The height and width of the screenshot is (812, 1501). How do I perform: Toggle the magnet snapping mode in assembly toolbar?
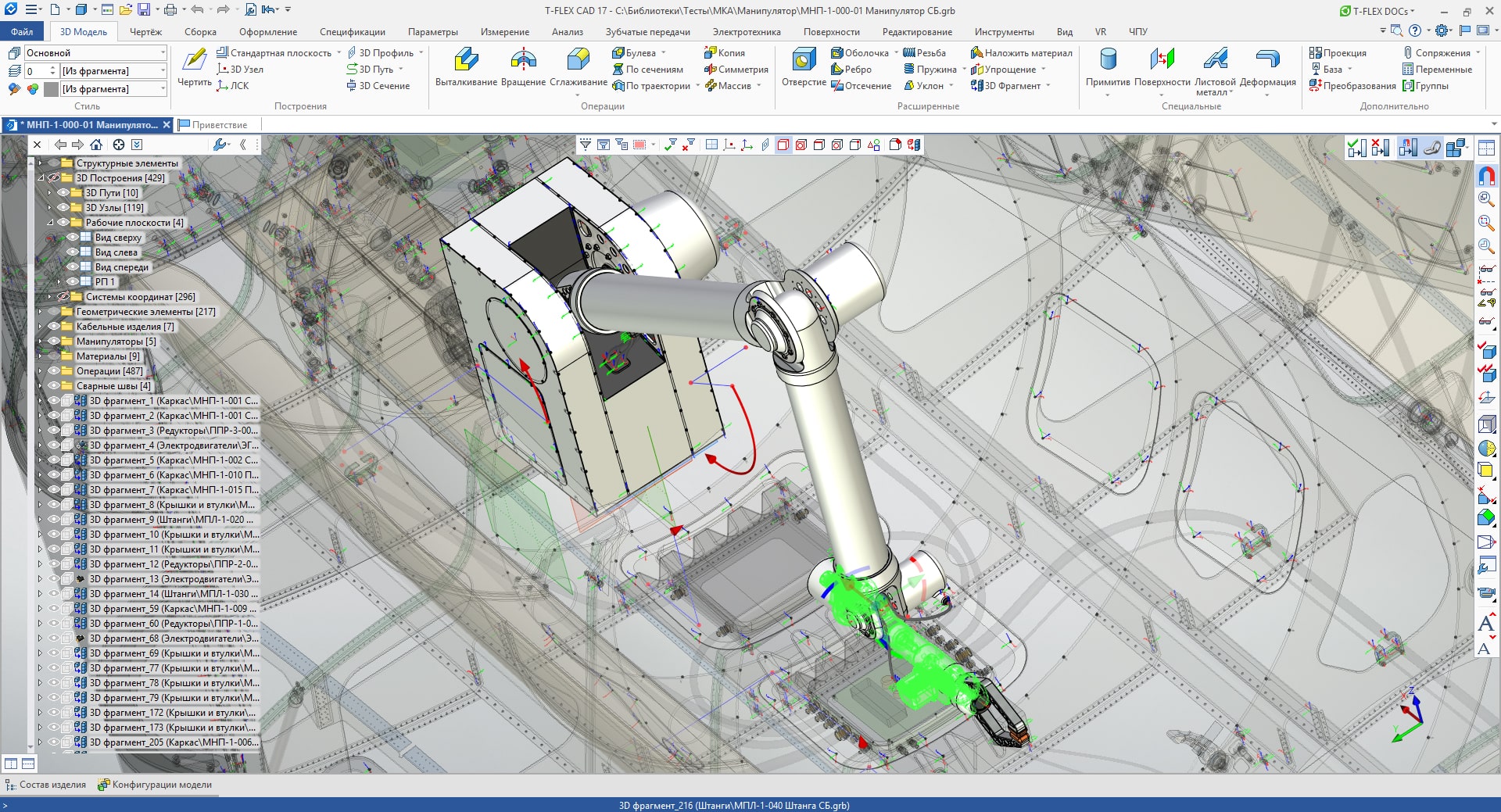point(1407,147)
